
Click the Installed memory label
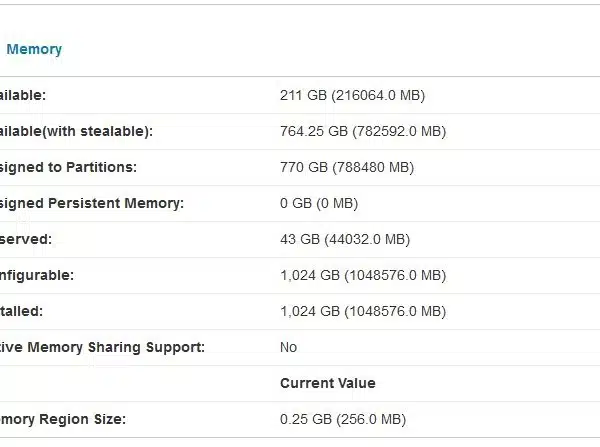(21, 311)
